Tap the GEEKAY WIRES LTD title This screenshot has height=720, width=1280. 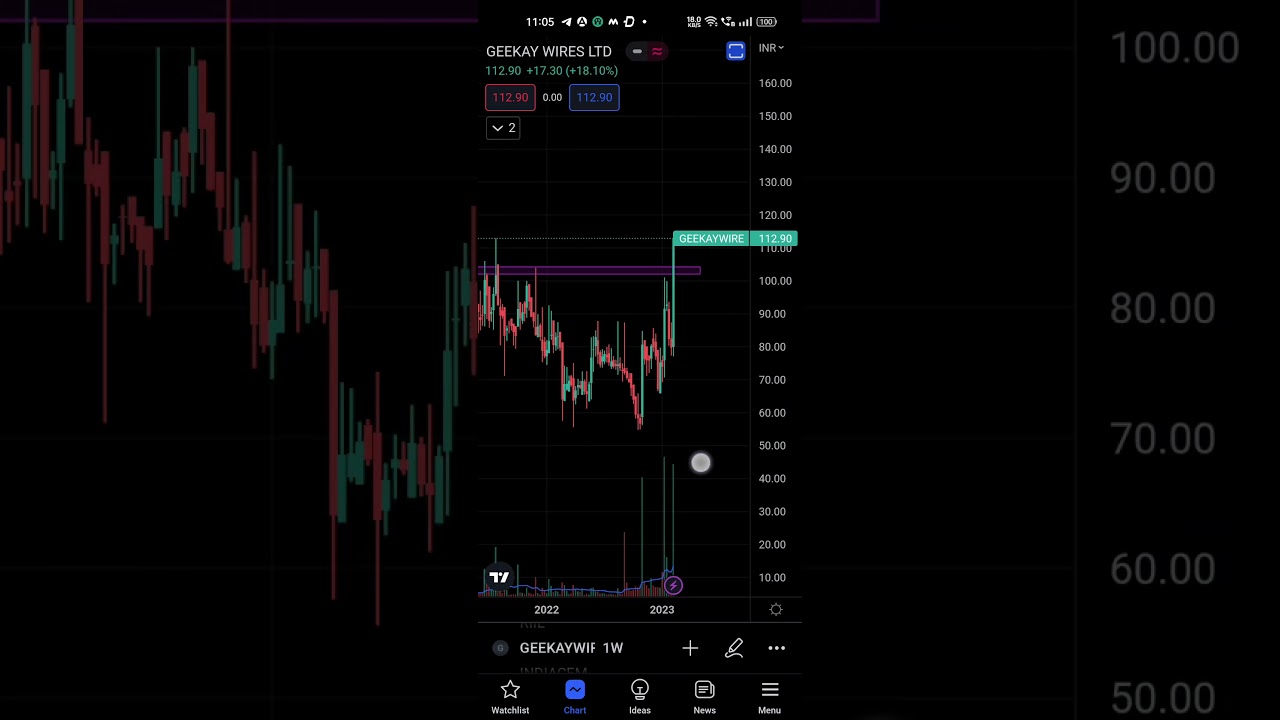point(549,51)
